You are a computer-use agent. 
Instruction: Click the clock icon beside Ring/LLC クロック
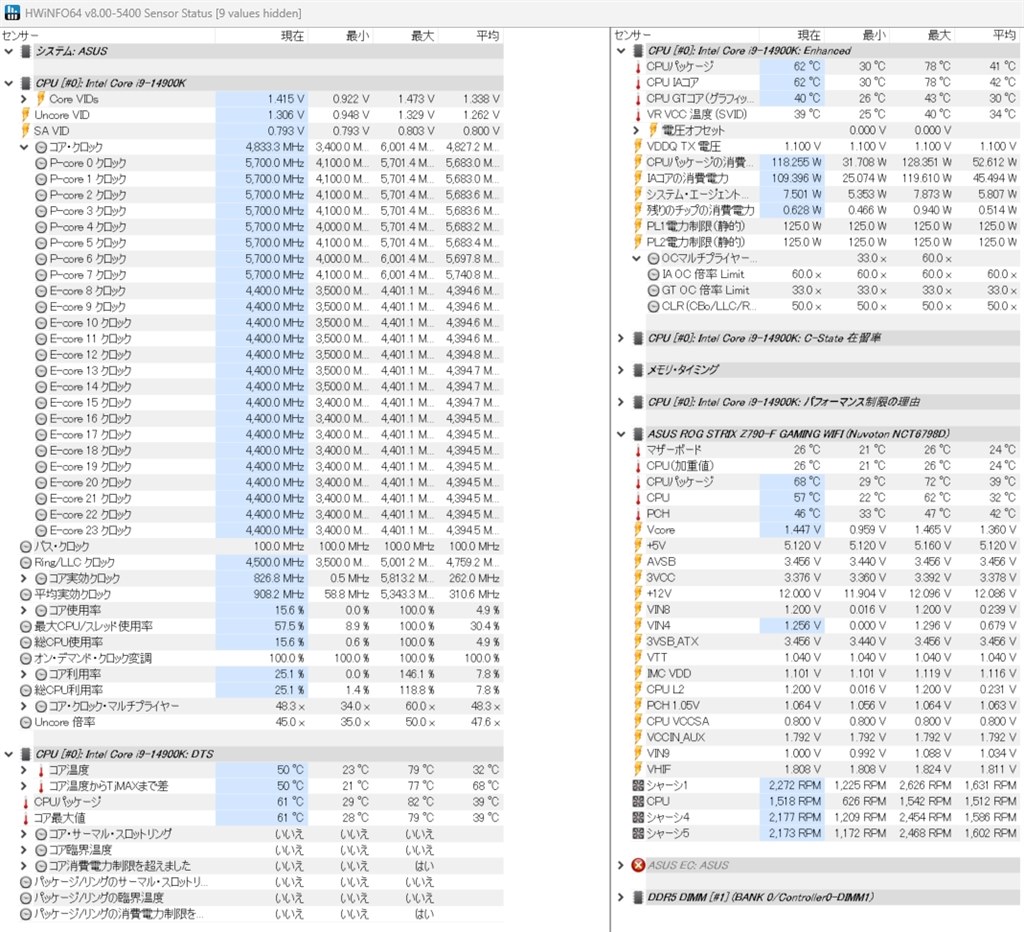pyautogui.click(x=26, y=562)
